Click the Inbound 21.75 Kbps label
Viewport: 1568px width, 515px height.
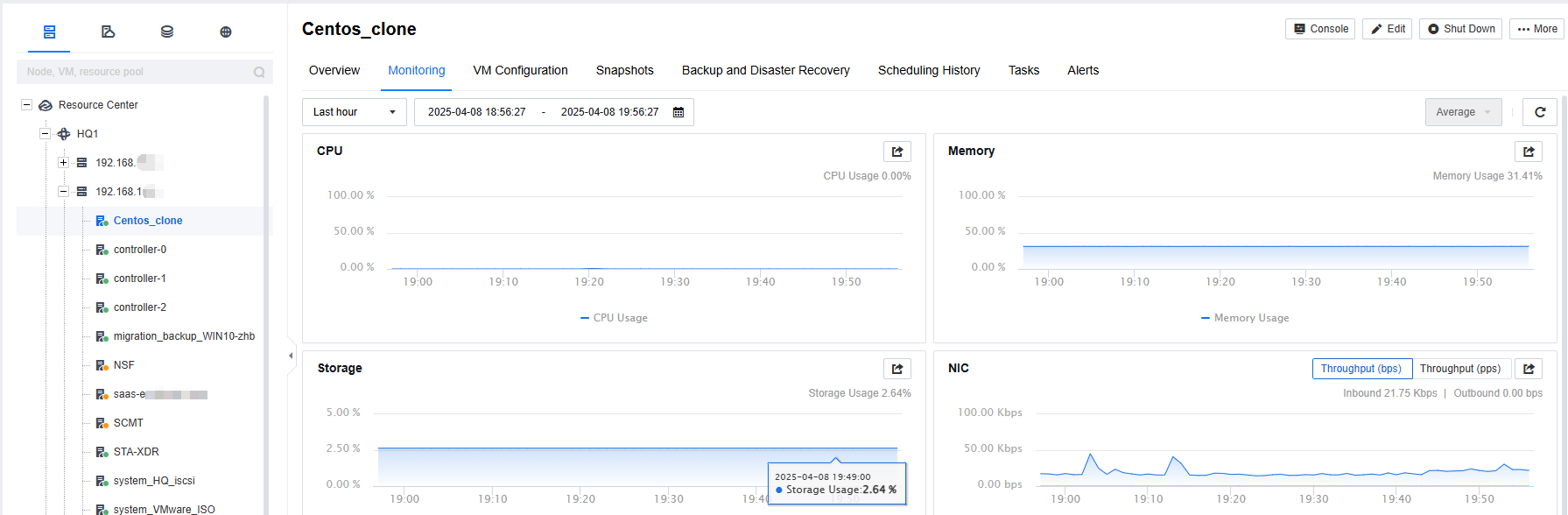pyautogui.click(x=1390, y=393)
